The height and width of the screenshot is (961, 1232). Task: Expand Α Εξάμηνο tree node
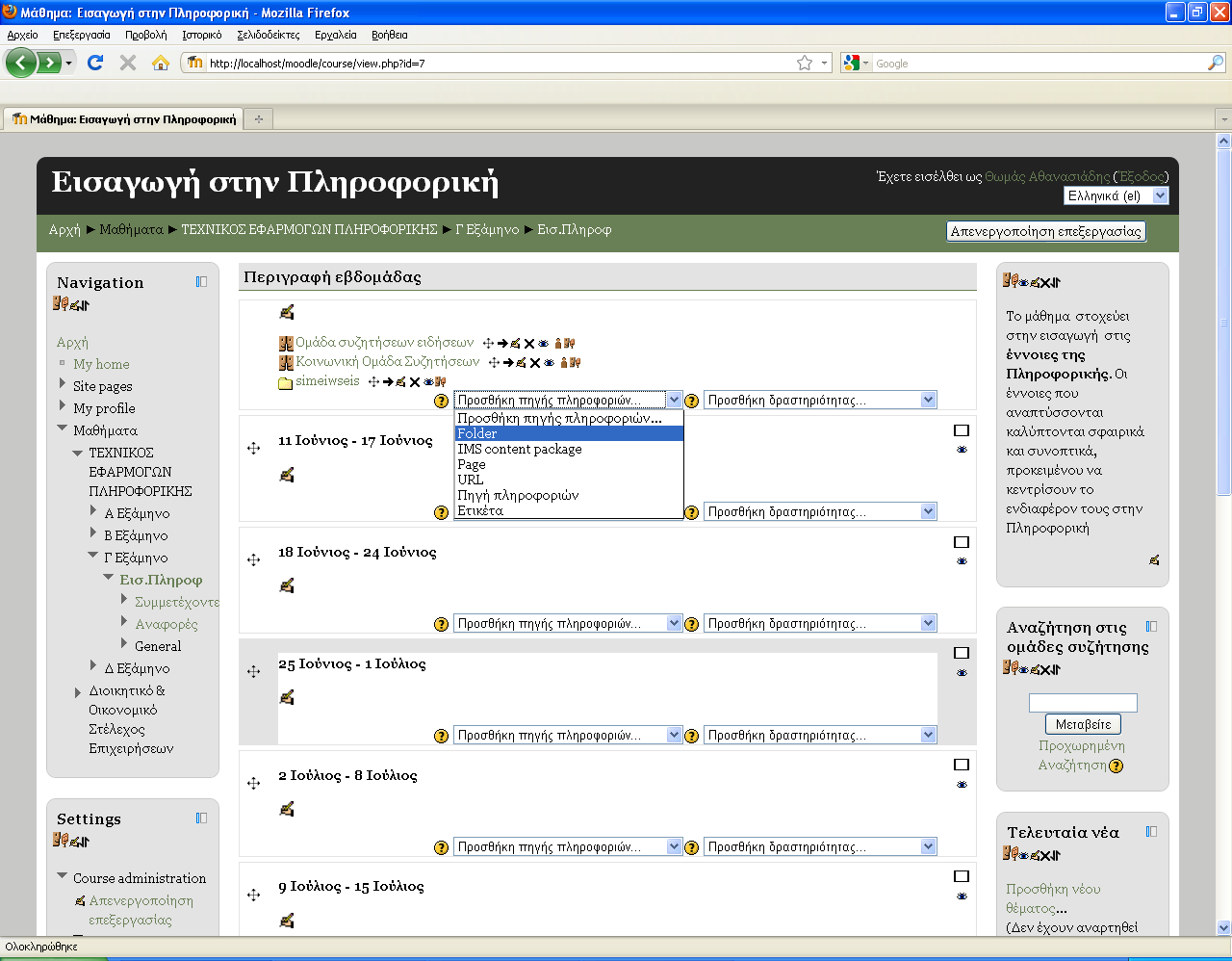click(93, 511)
